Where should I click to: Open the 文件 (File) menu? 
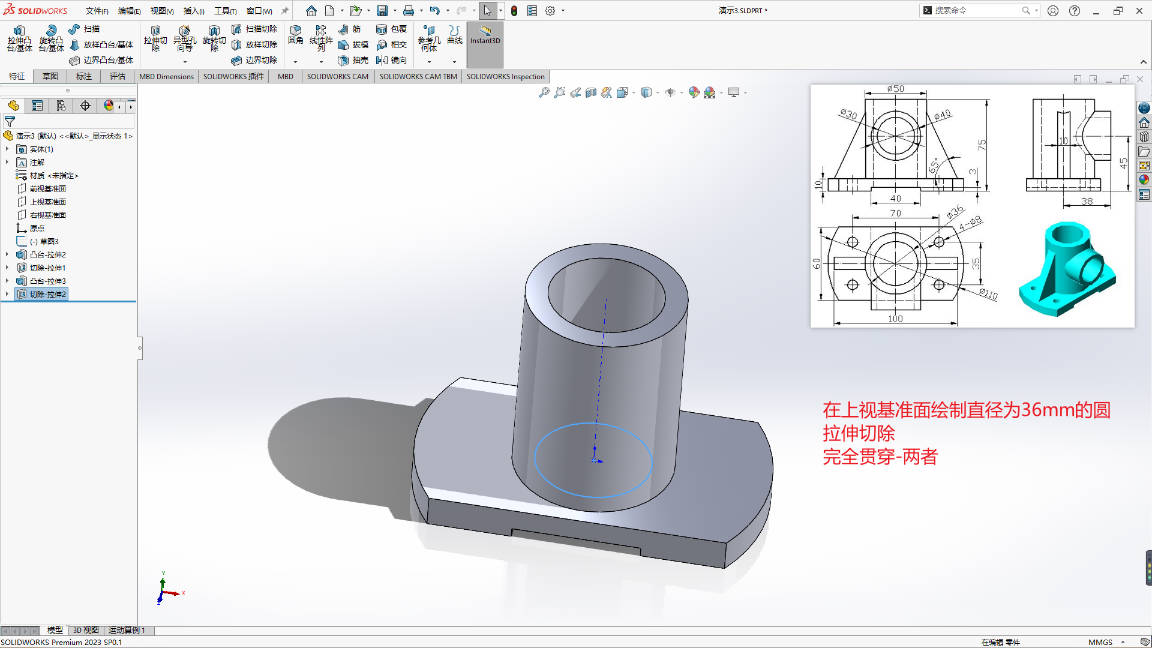click(97, 11)
